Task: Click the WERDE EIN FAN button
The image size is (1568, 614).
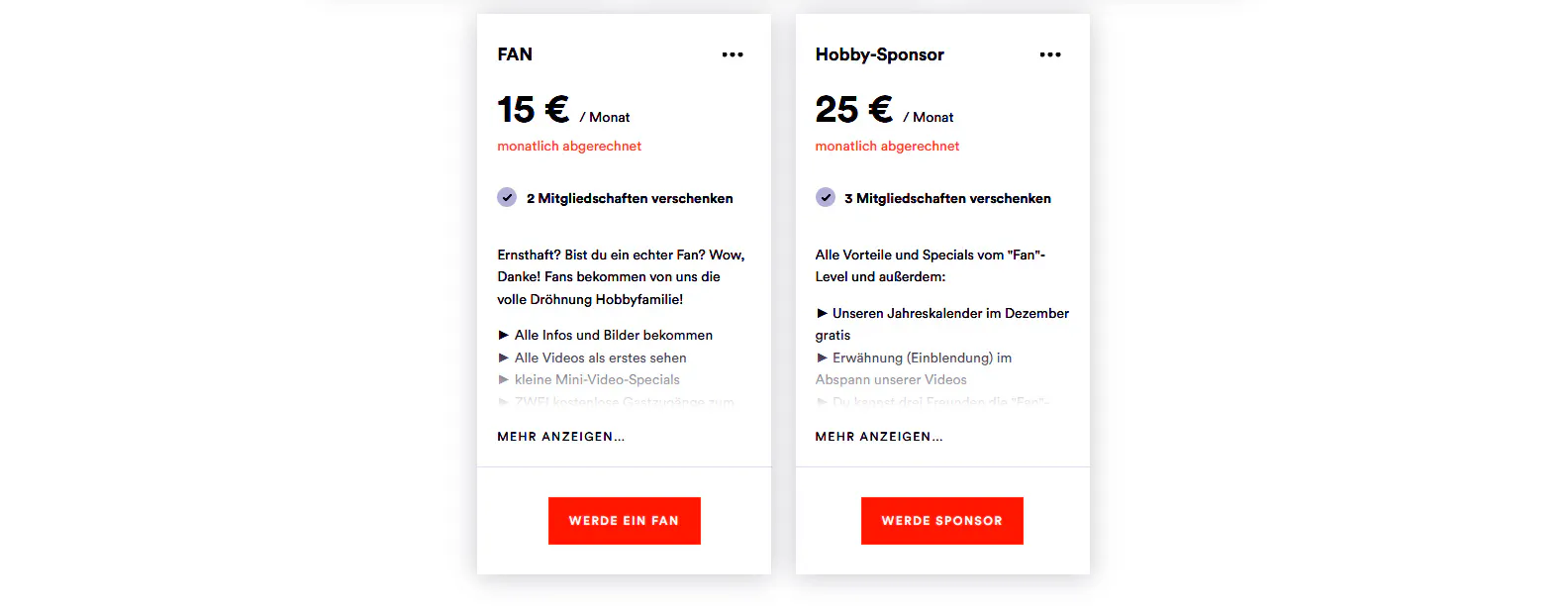Action: pyautogui.click(x=625, y=521)
